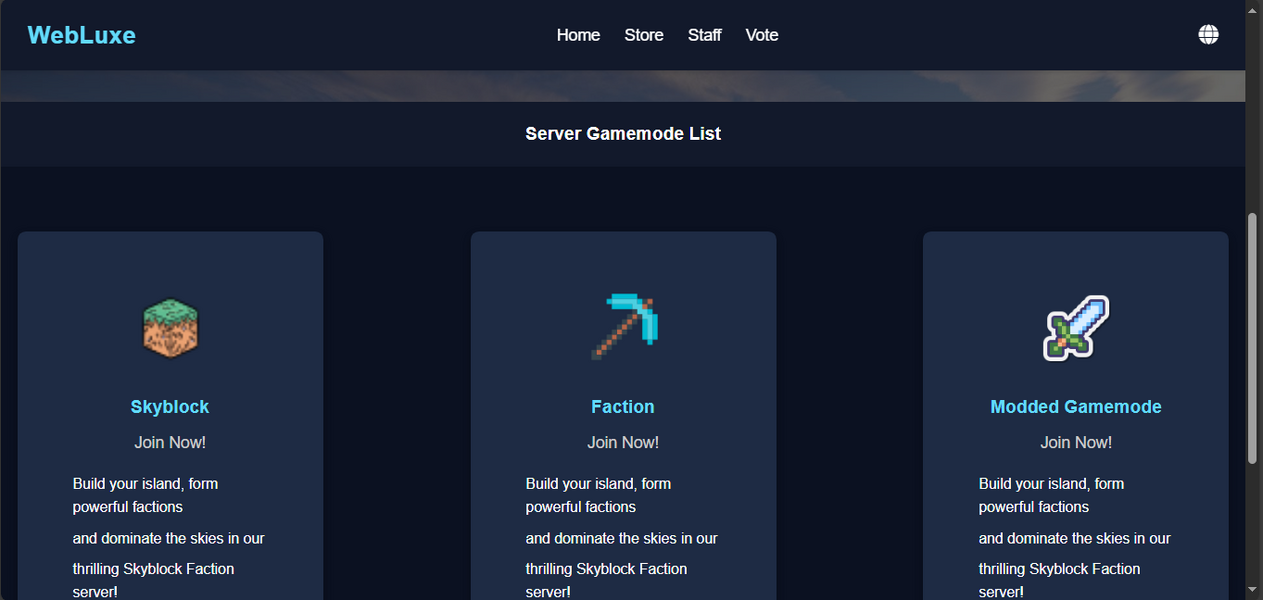Screen dimensions: 1263x600
Task: Open the Skyblock gamemode title
Action: [170, 407]
